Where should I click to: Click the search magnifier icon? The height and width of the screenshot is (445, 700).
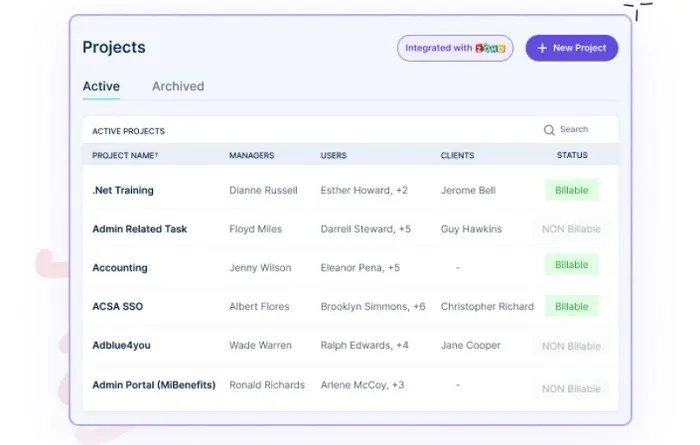pyautogui.click(x=549, y=130)
